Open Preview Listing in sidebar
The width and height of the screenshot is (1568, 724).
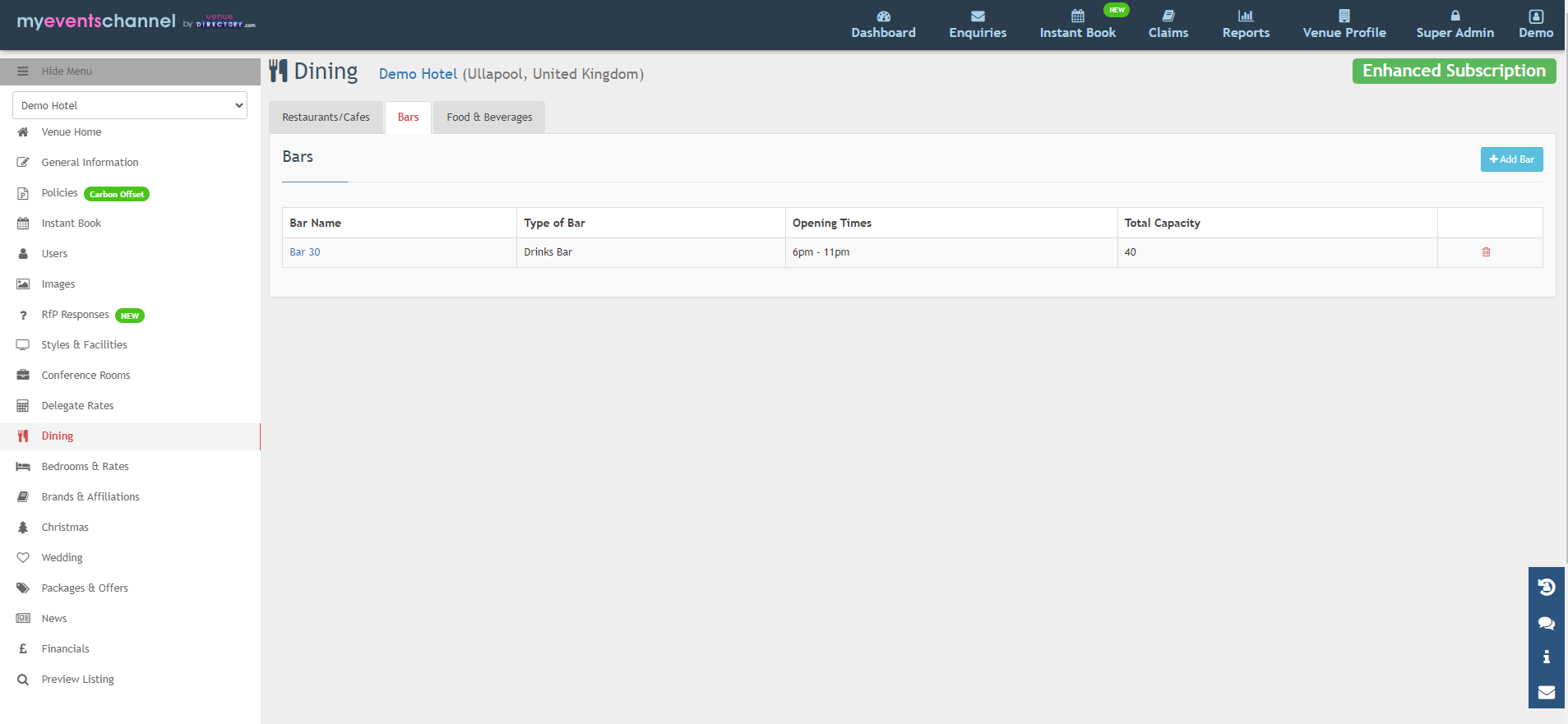[77, 680]
